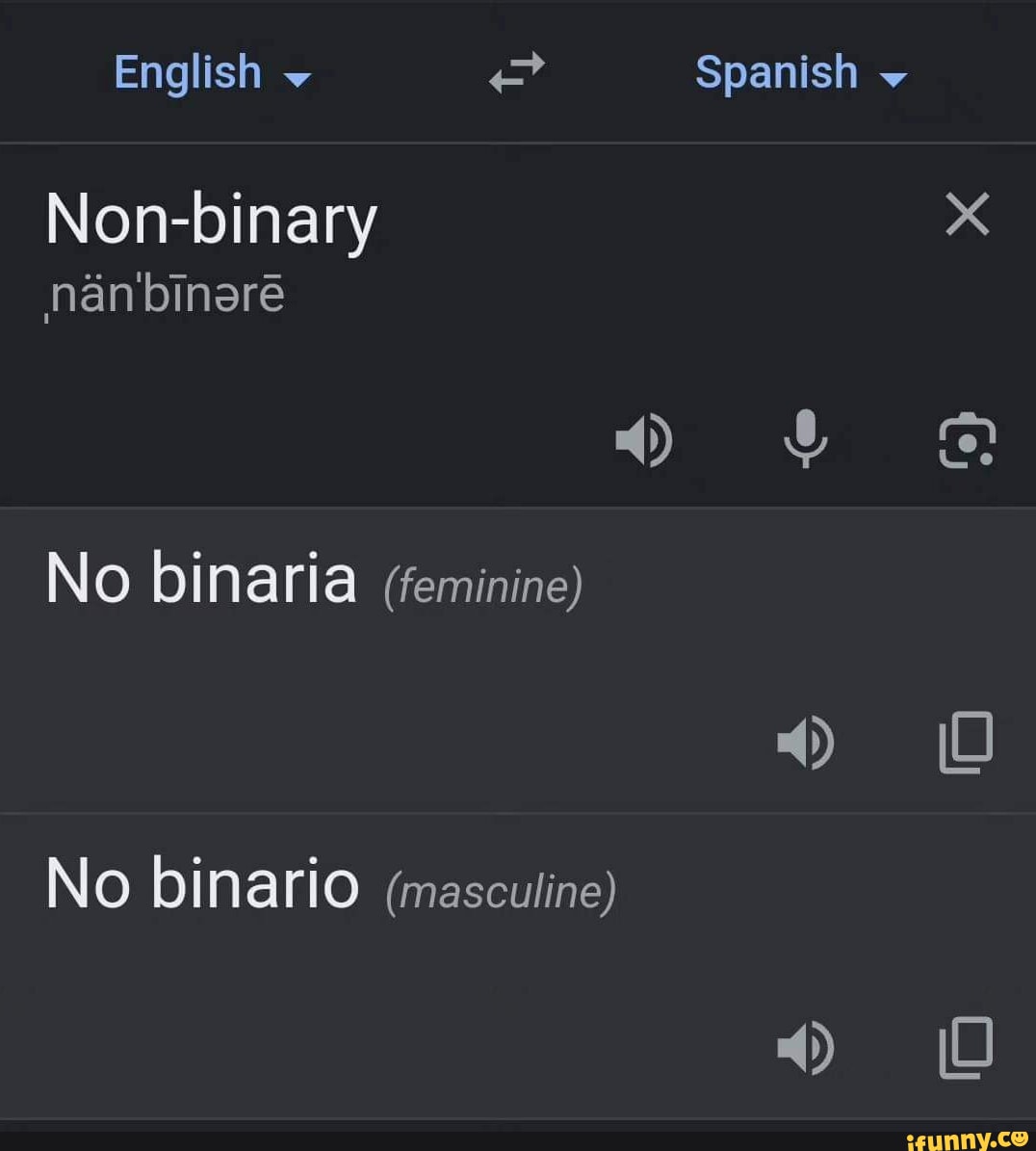
Task: Swap English and Spanish languages
Action: point(516,72)
